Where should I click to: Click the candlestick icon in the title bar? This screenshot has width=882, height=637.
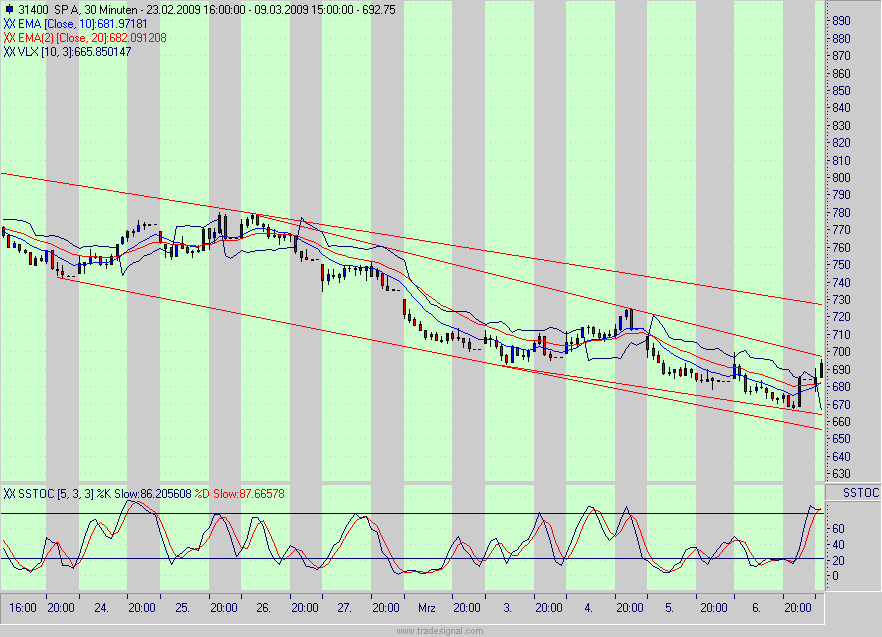pyautogui.click(x=7, y=7)
